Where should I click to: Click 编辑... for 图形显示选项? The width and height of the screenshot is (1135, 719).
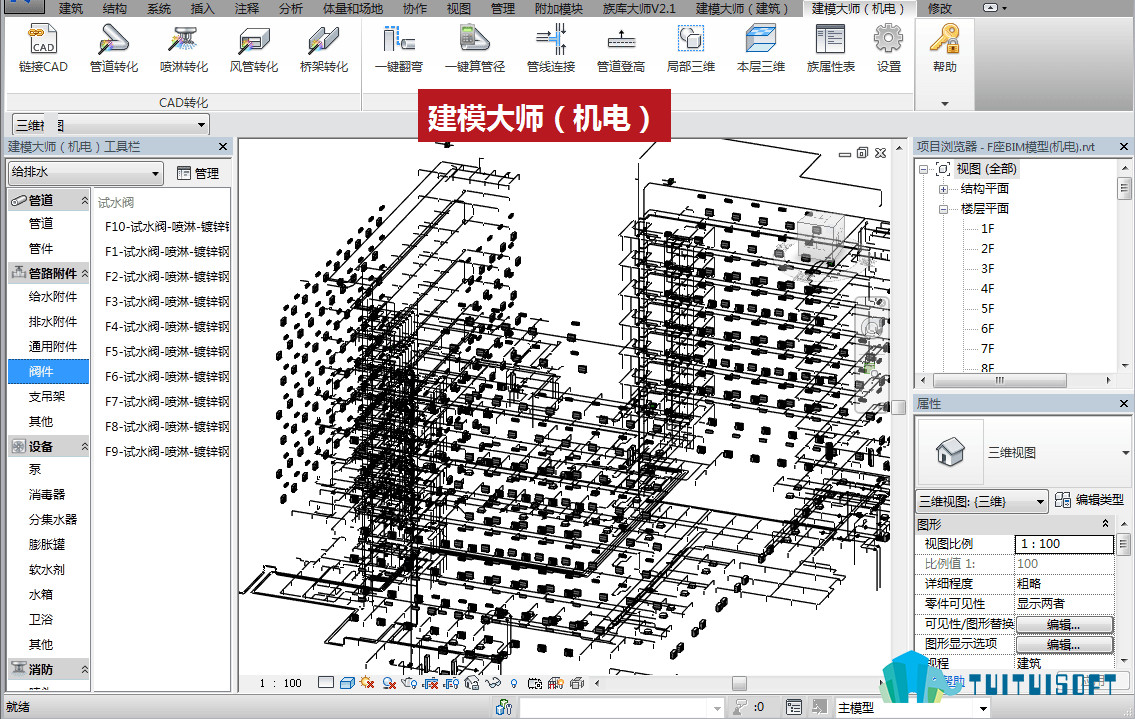coord(1064,644)
